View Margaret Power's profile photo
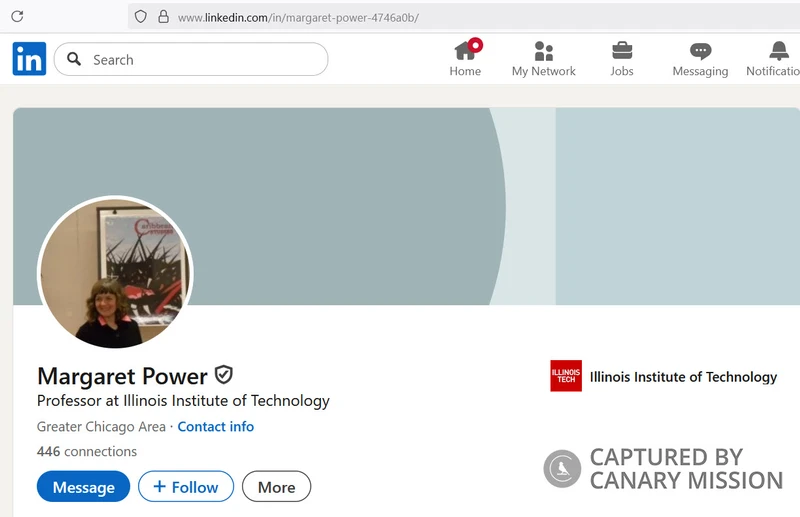This screenshot has height=517, width=800. tap(115, 273)
